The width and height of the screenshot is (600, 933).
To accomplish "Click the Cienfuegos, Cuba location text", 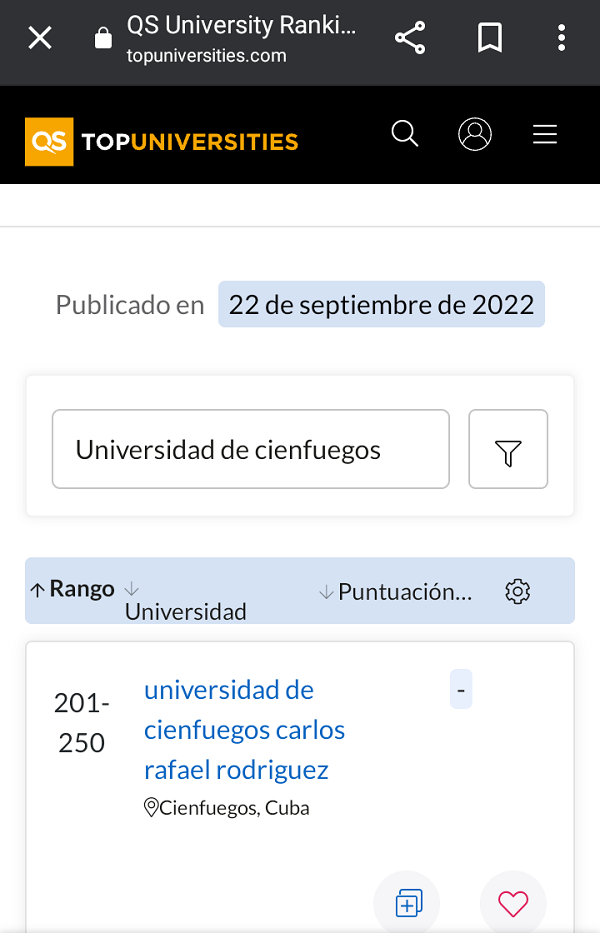I will [233, 808].
